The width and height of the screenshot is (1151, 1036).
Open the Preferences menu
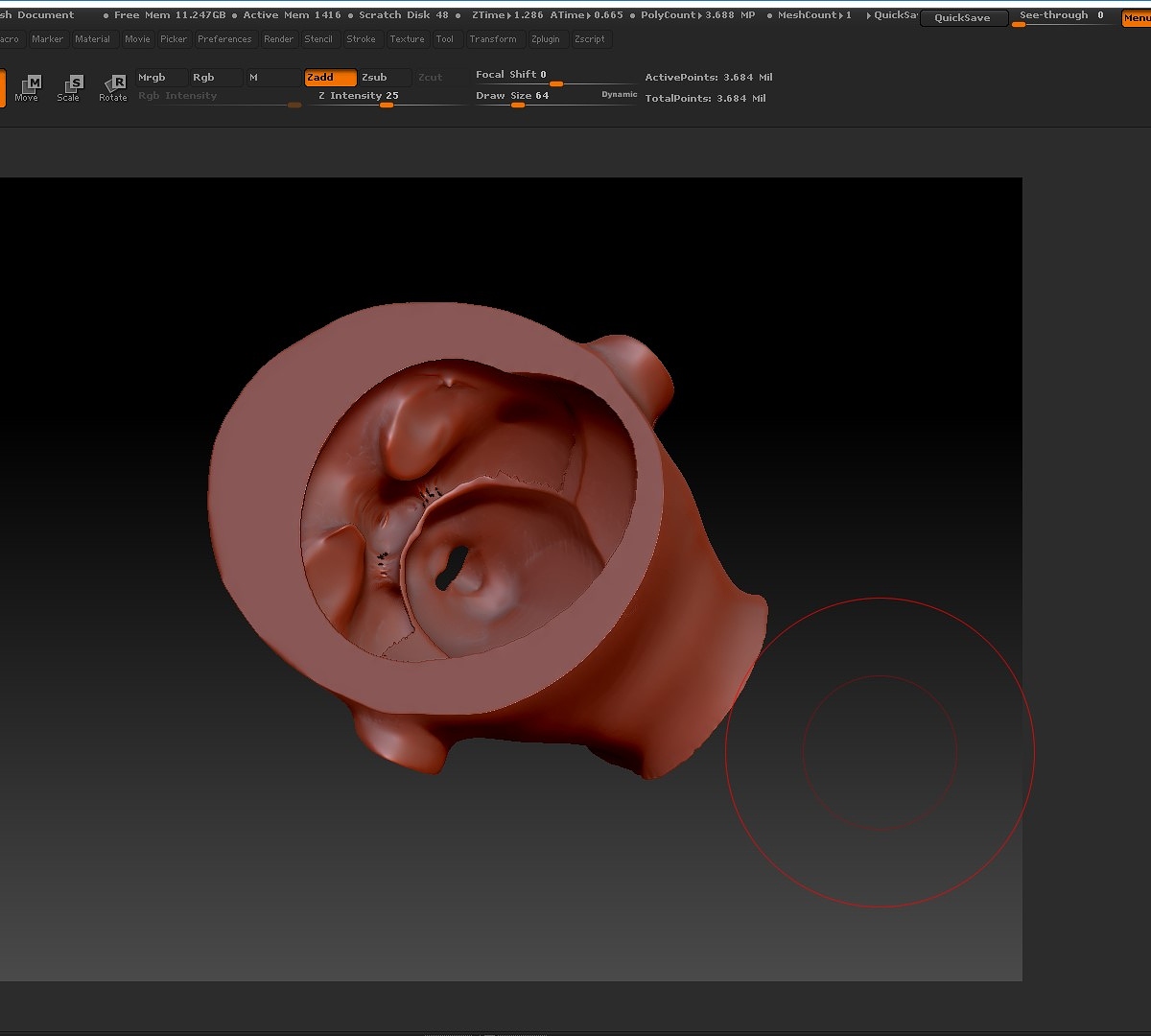[224, 39]
